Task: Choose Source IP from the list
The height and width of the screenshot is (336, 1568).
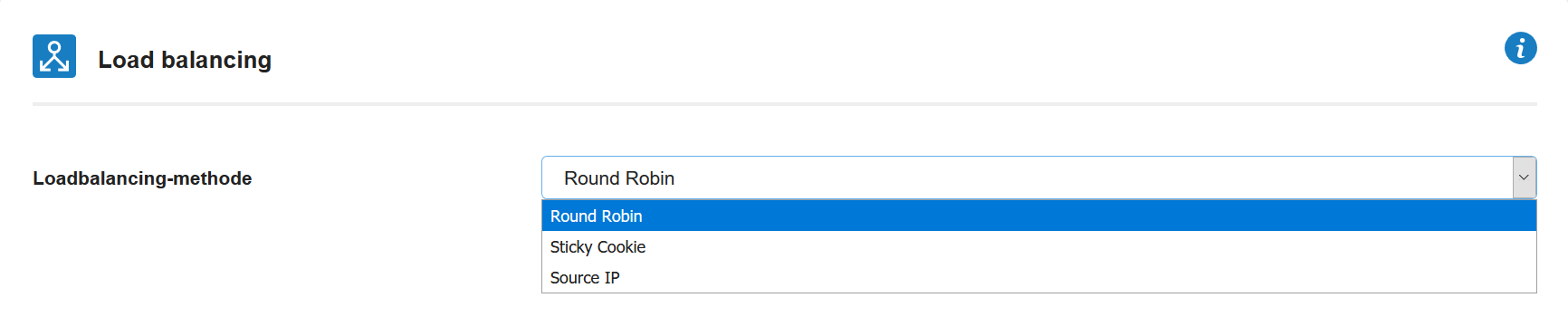Action: coord(1038,278)
